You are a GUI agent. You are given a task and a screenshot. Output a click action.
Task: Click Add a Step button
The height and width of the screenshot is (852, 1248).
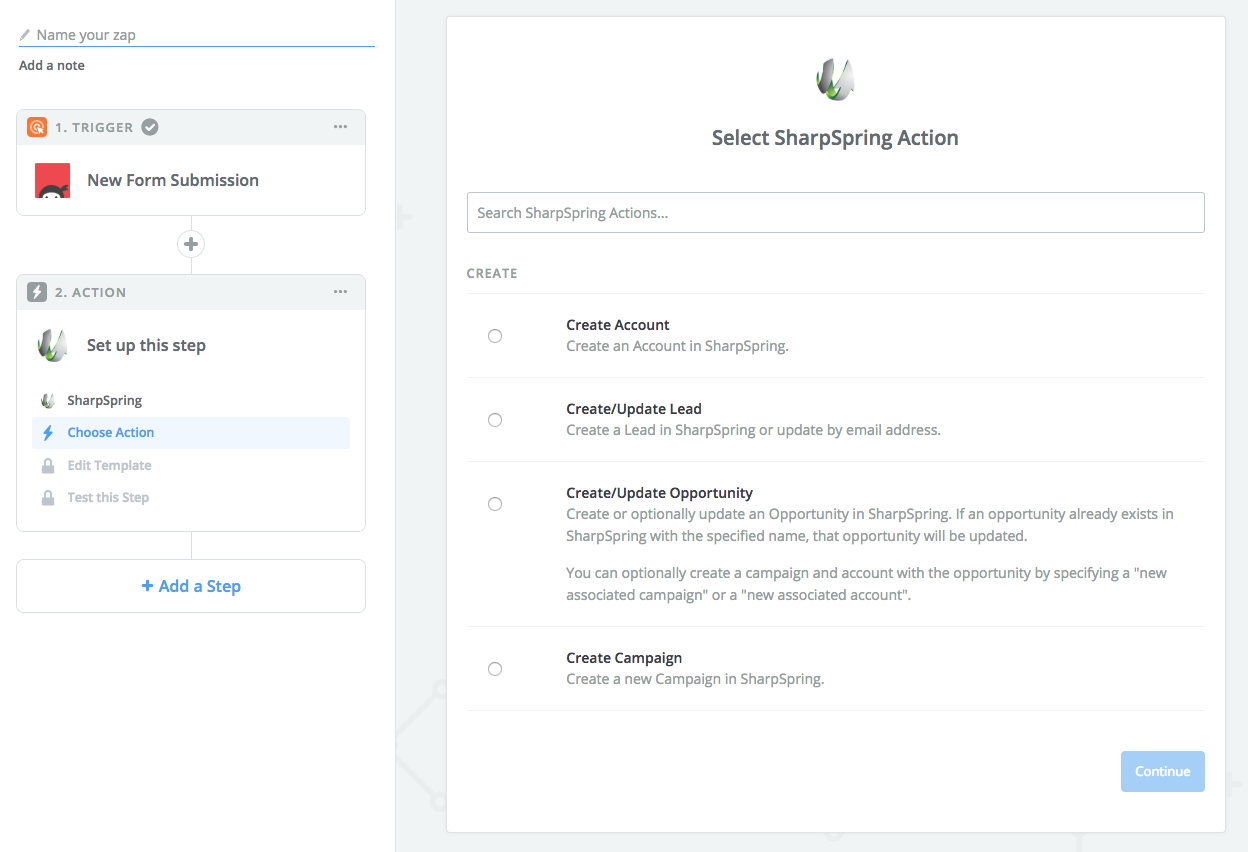tap(191, 586)
